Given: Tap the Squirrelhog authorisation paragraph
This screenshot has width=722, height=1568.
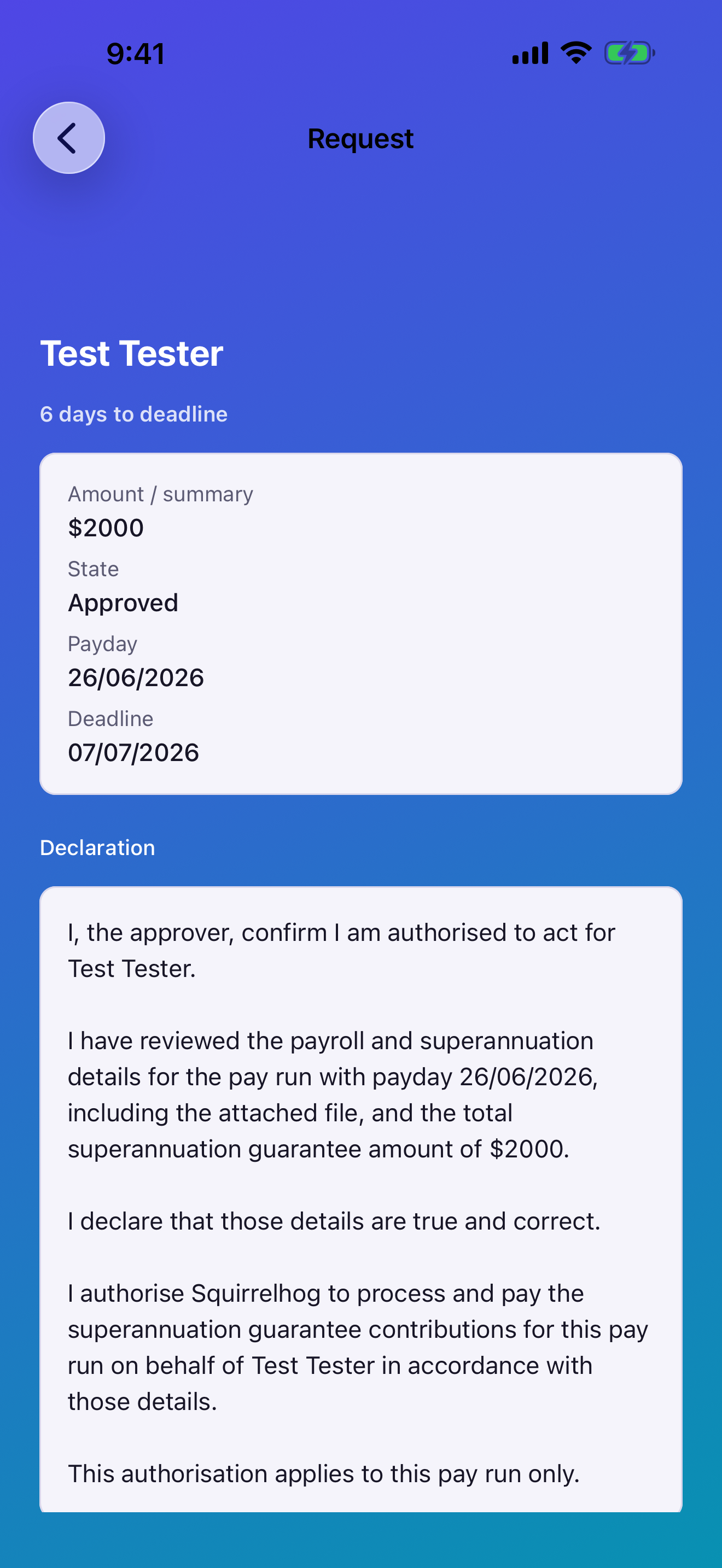Looking at the screenshot, I should point(358,1347).
